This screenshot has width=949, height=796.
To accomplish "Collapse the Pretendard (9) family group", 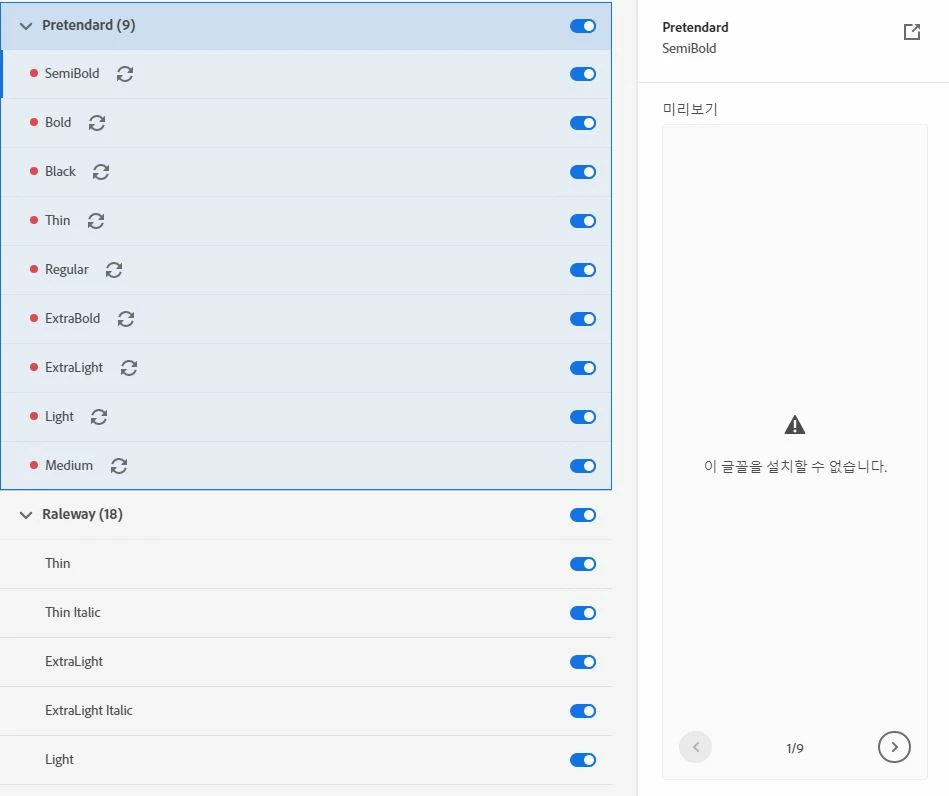I will (25, 26).
